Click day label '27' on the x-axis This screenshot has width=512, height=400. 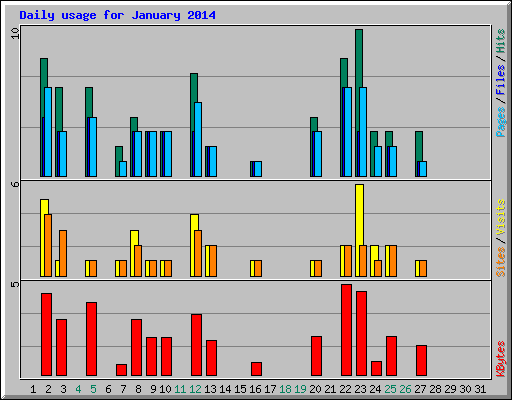[x=420, y=389]
